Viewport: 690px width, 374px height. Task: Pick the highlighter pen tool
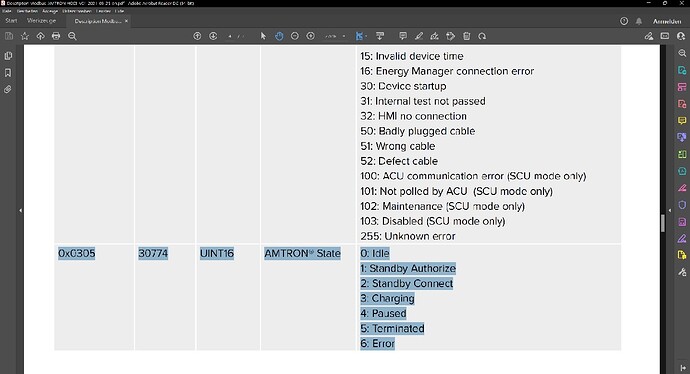pos(419,36)
